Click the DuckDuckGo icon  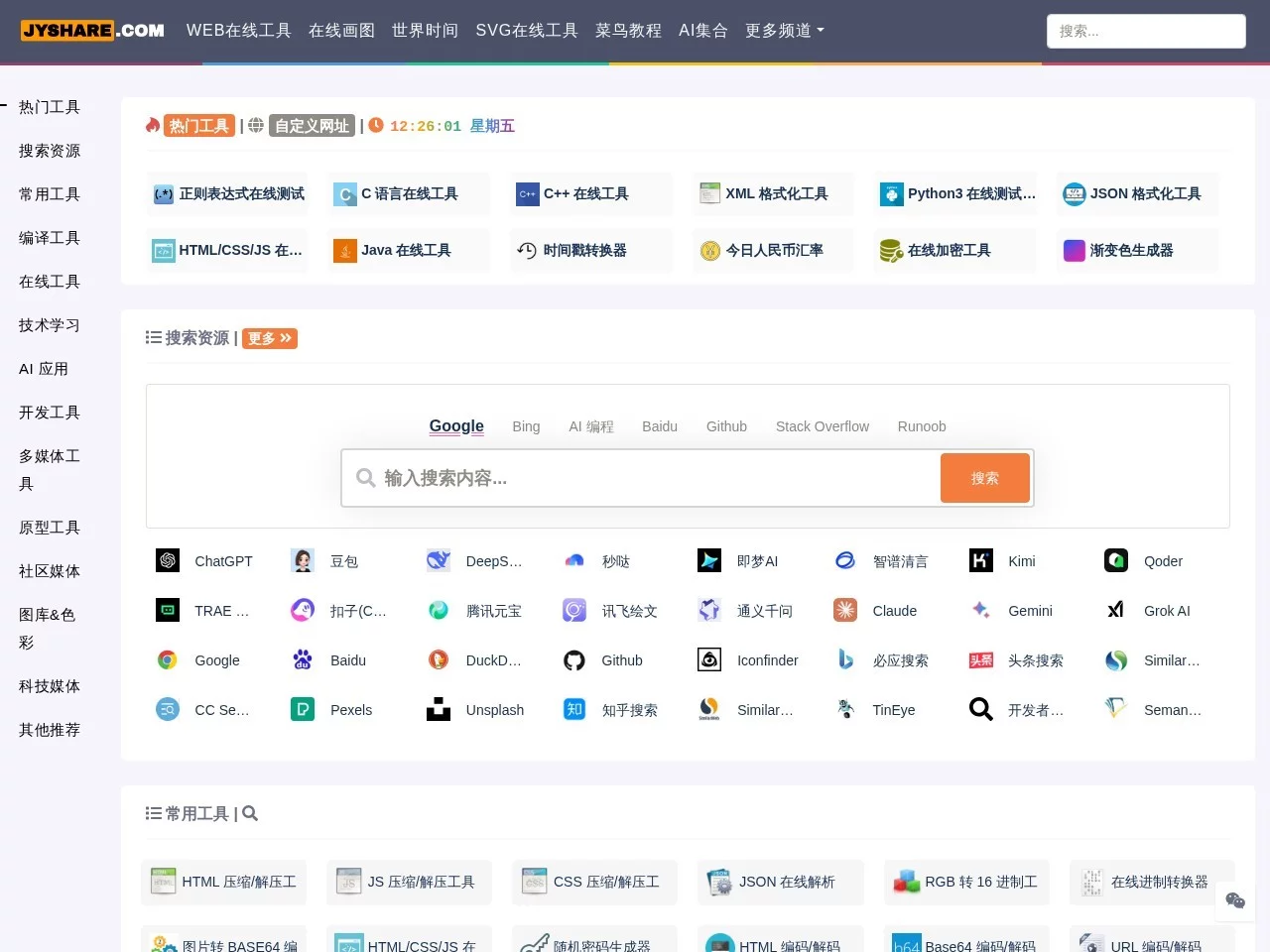pos(439,660)
